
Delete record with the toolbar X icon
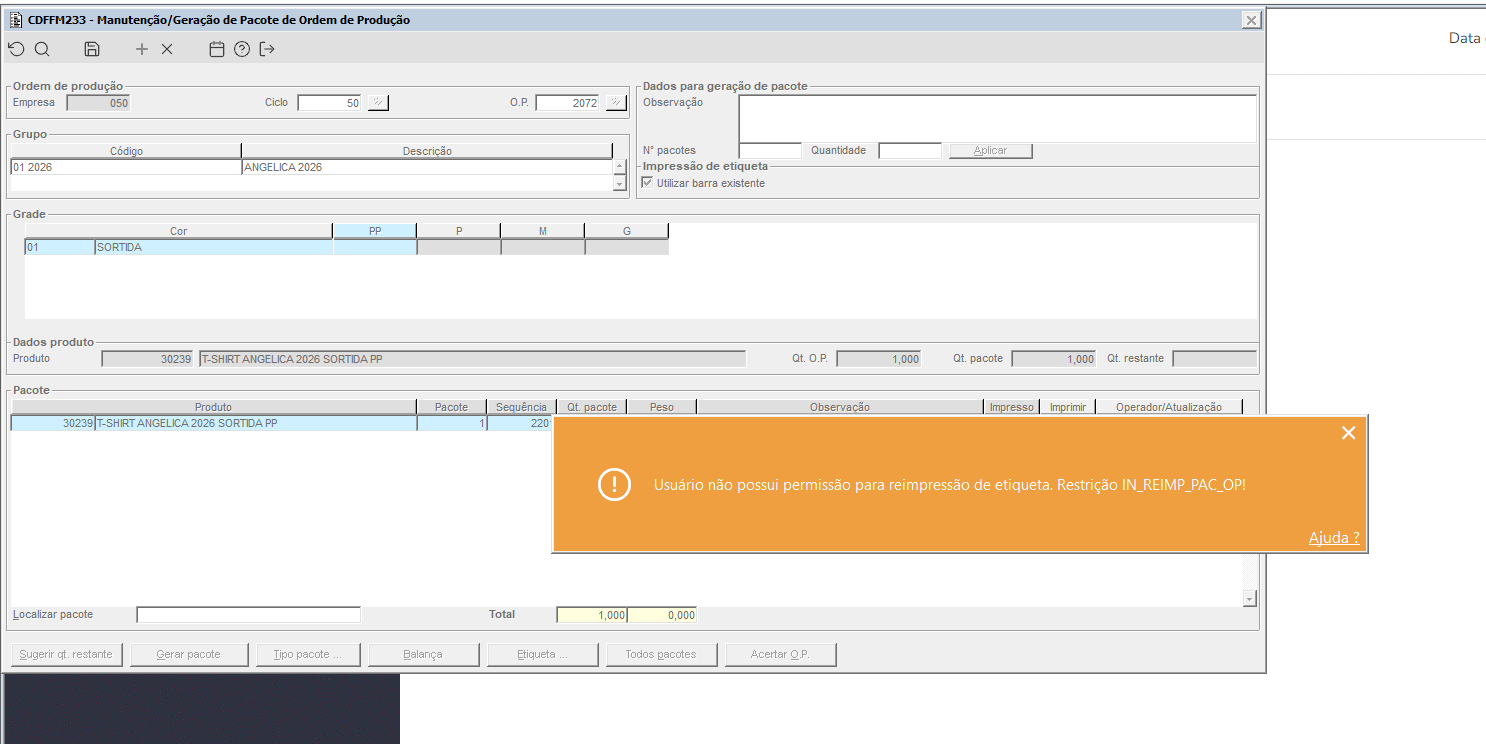[x=167, y=49]
